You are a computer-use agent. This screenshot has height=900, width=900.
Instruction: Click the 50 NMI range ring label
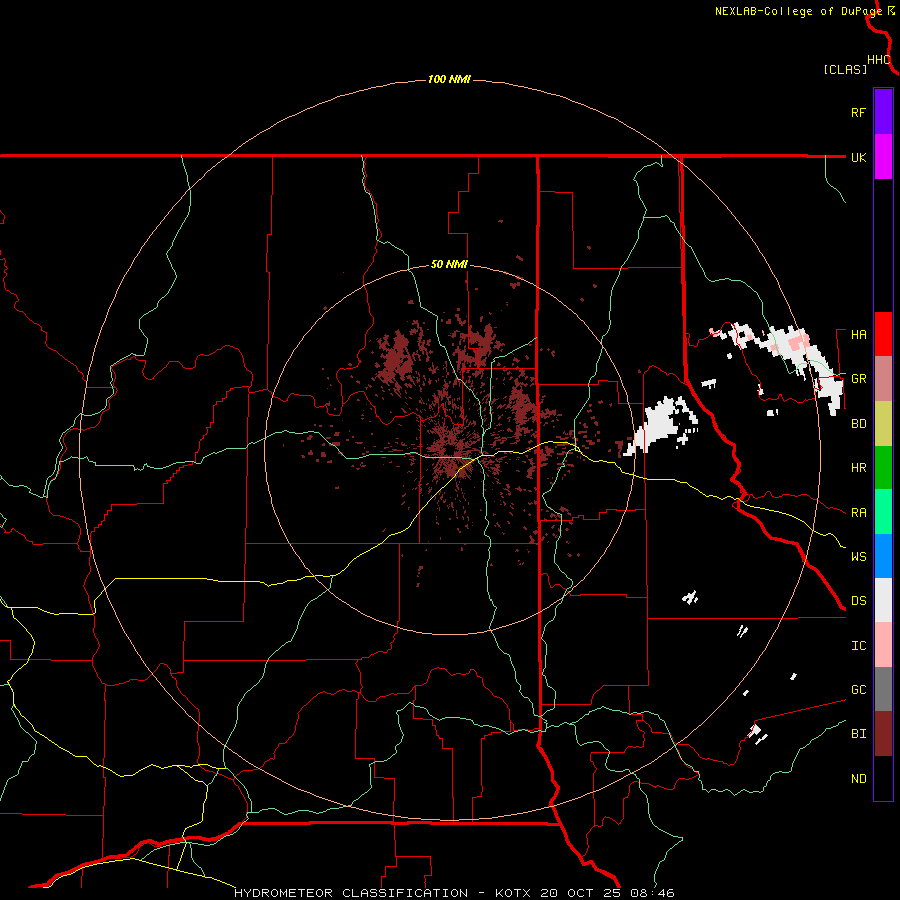tap(449, 265)
